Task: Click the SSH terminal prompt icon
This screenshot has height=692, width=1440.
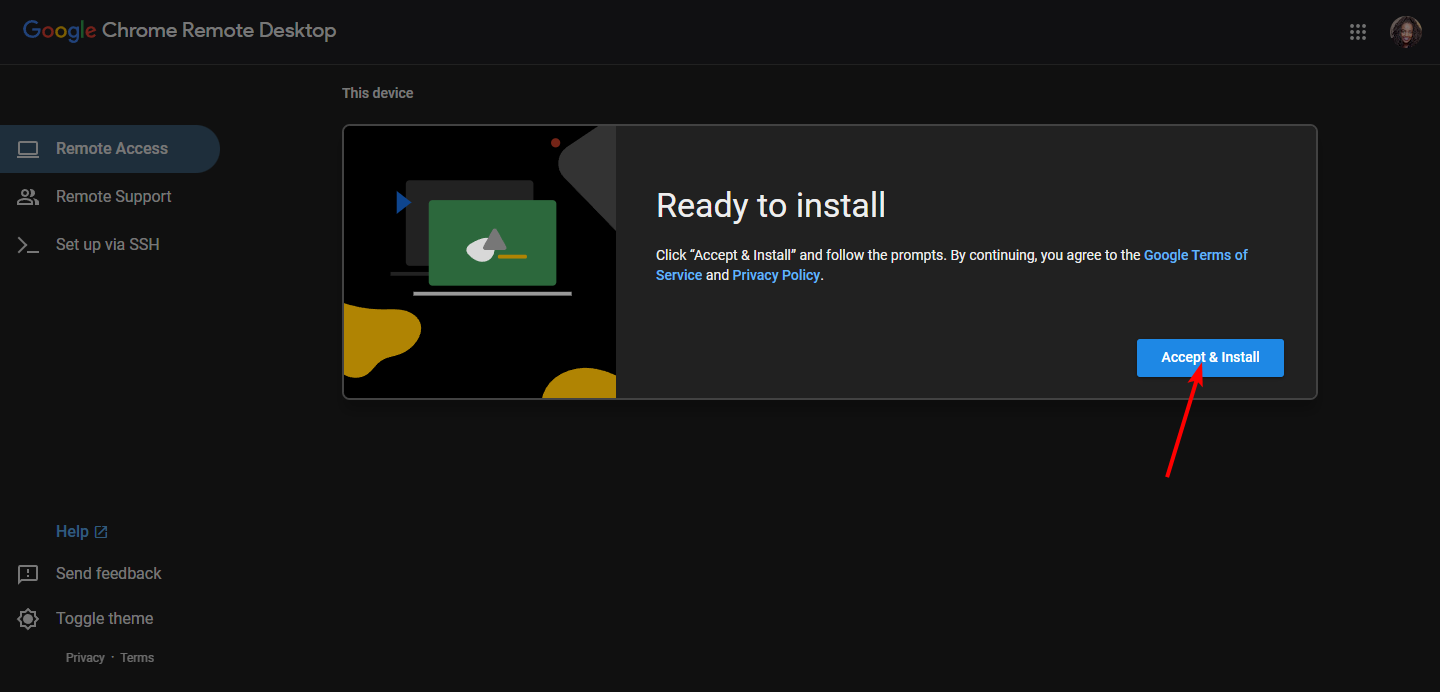Action: 28,245
